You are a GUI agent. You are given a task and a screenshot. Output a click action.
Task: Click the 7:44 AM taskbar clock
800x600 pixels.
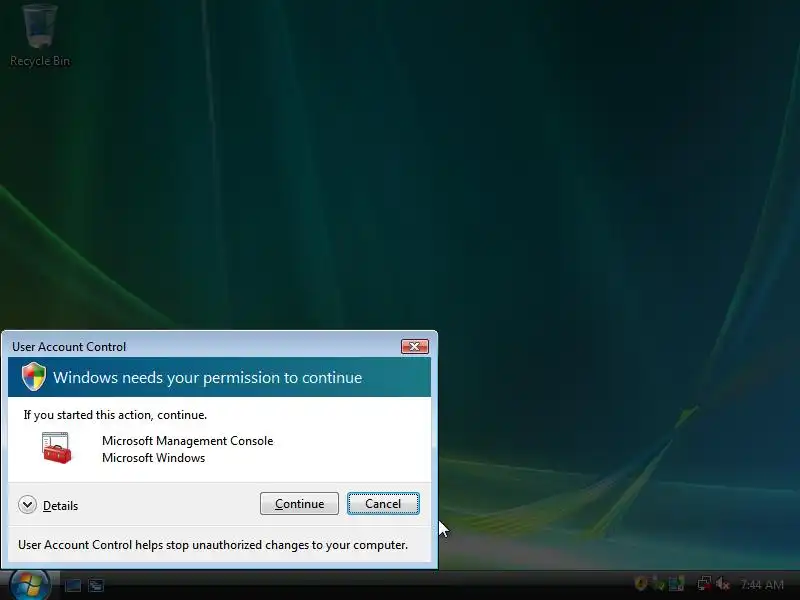[762, 585]
